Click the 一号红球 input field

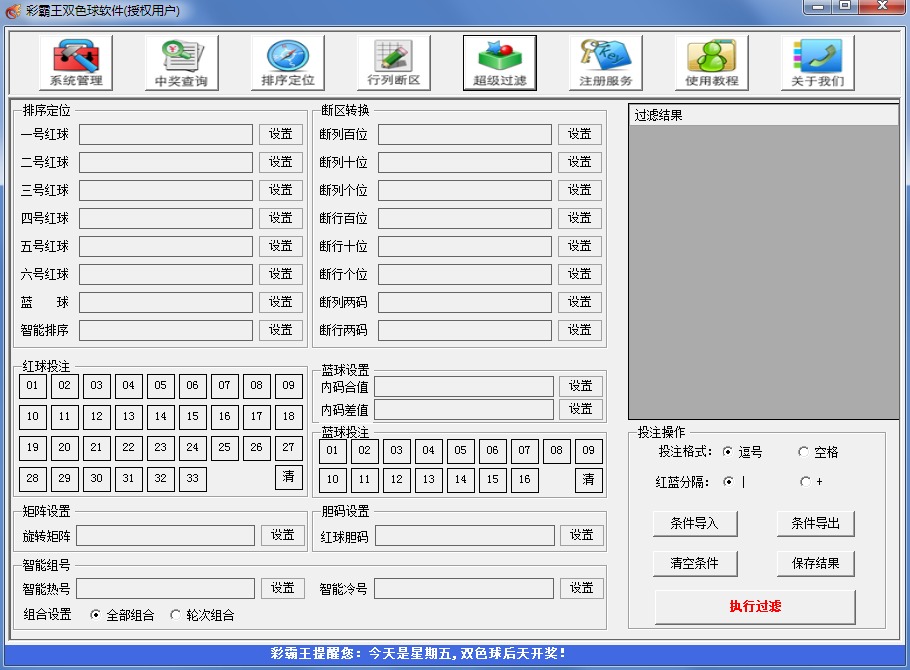(x=165, y=134)
